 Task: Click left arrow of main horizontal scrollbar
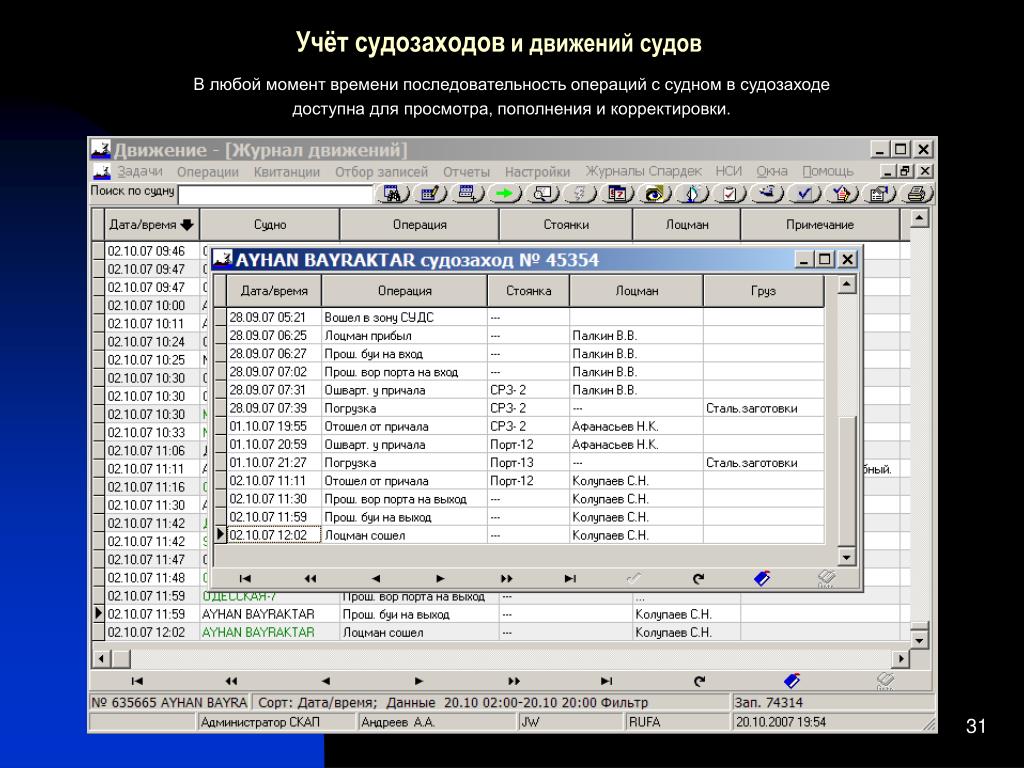point(101,658)
